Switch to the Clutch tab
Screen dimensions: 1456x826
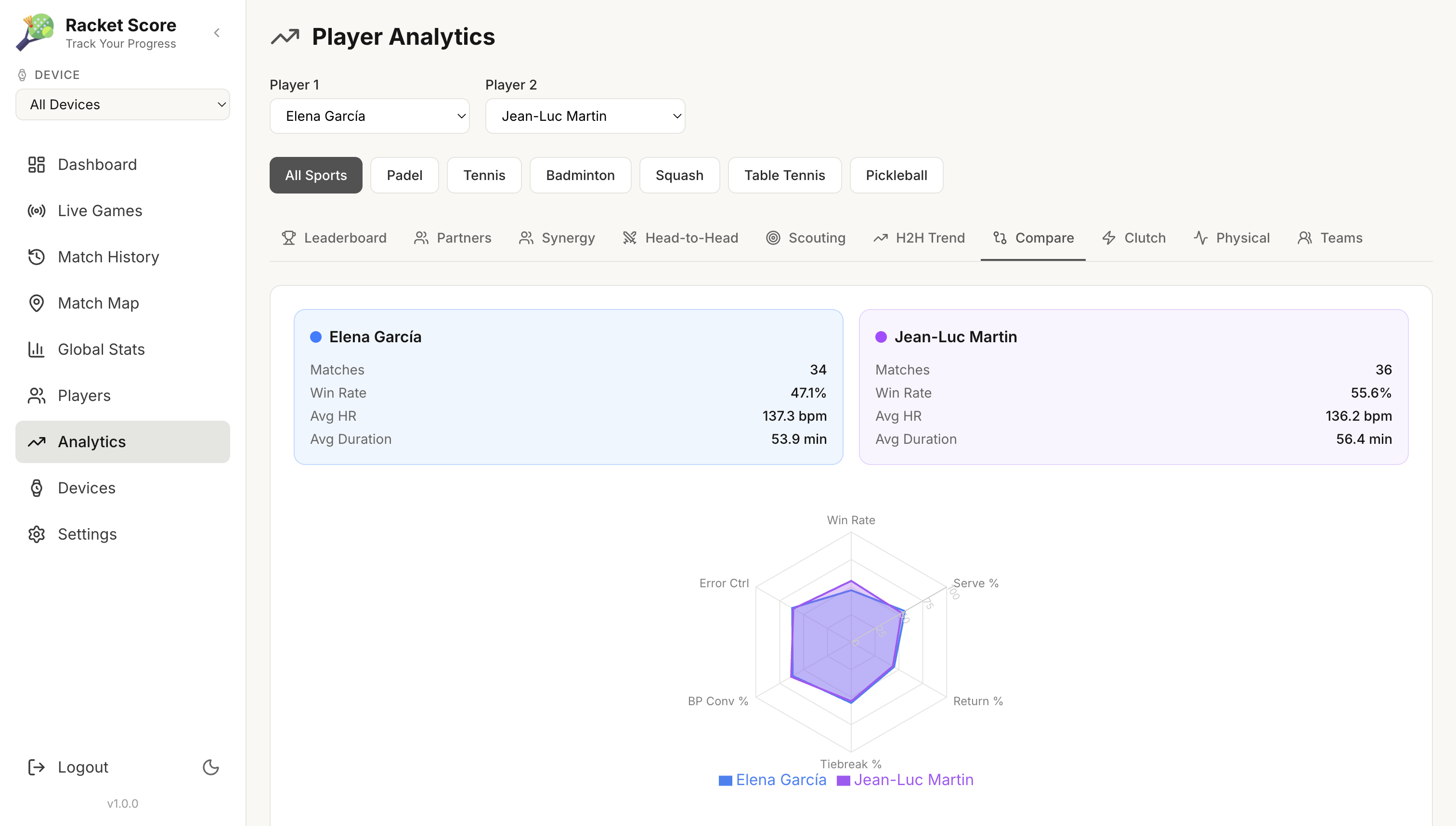1133,238
